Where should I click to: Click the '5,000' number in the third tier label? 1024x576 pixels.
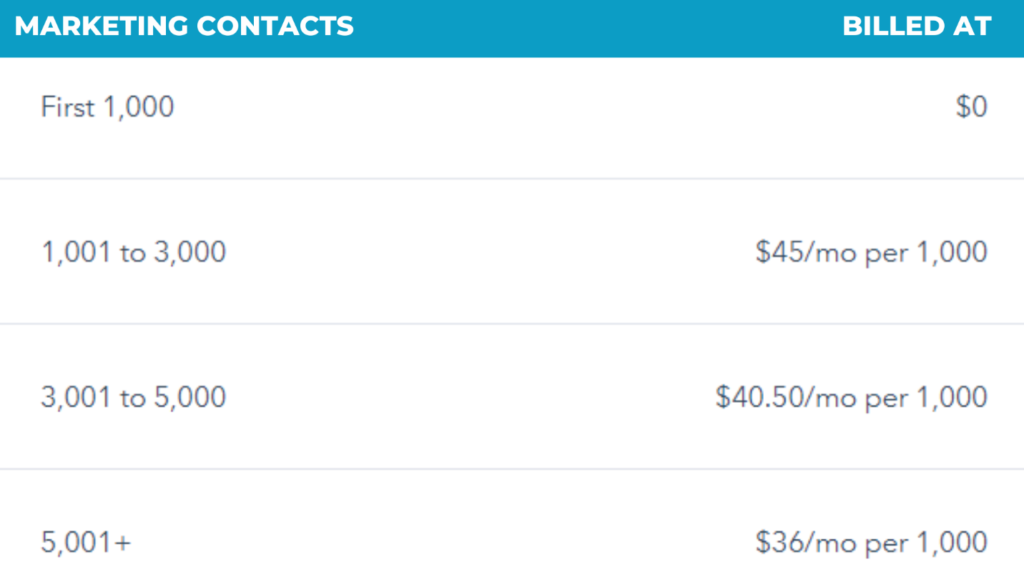tap(189, 397)
